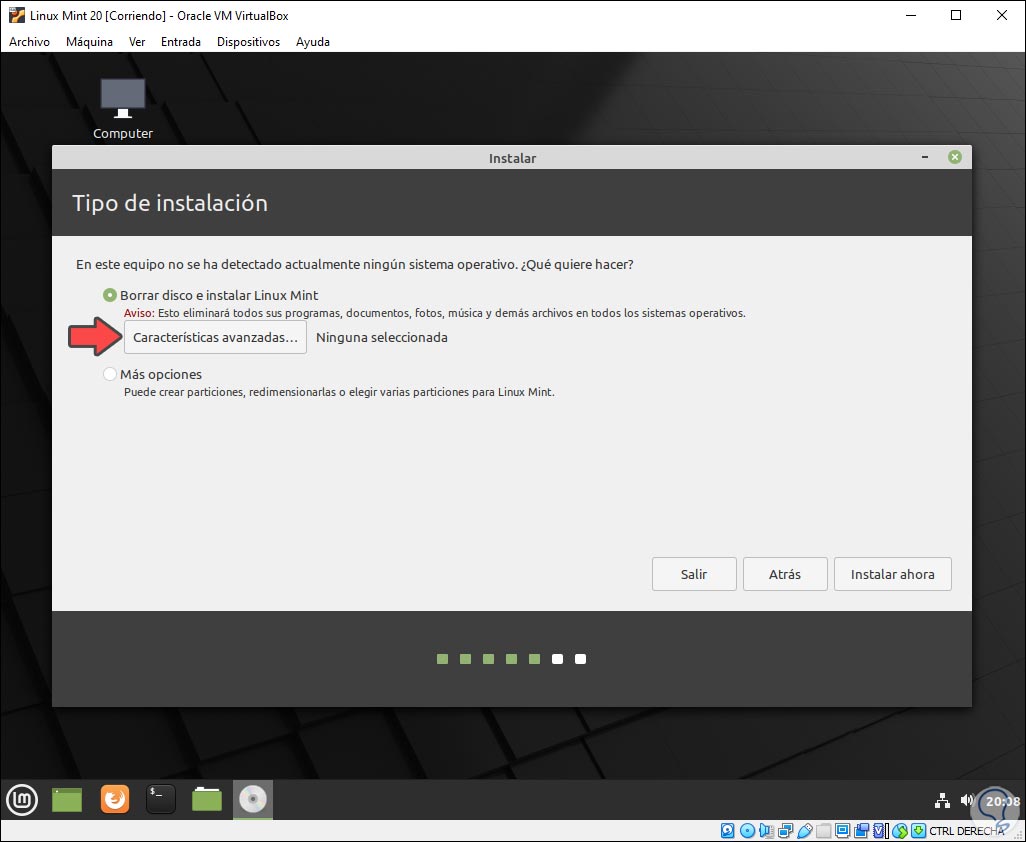Open the terminal from the panel
The image size is (1026, 842).
(x=160, y=799)
